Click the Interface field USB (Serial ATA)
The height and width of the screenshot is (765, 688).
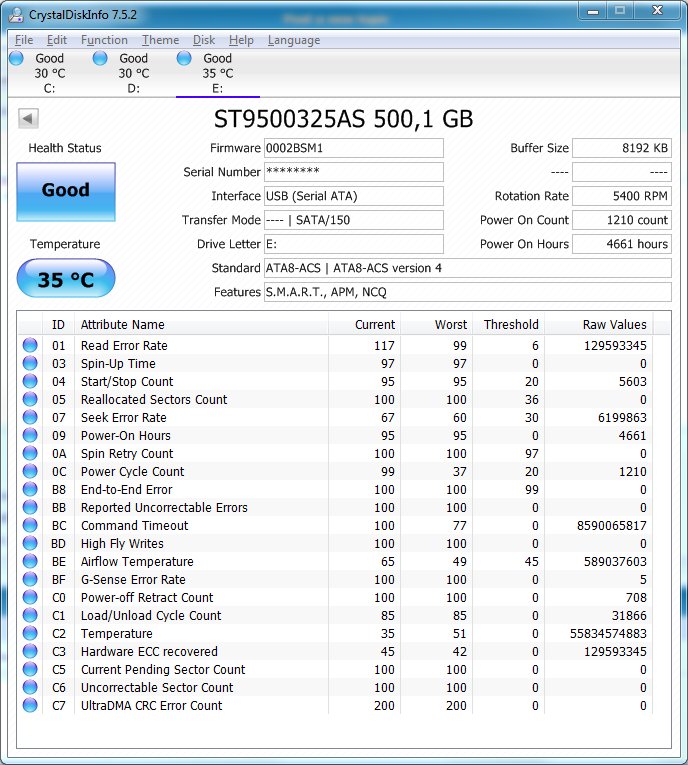pyautogui.click(x=354, y=196)
